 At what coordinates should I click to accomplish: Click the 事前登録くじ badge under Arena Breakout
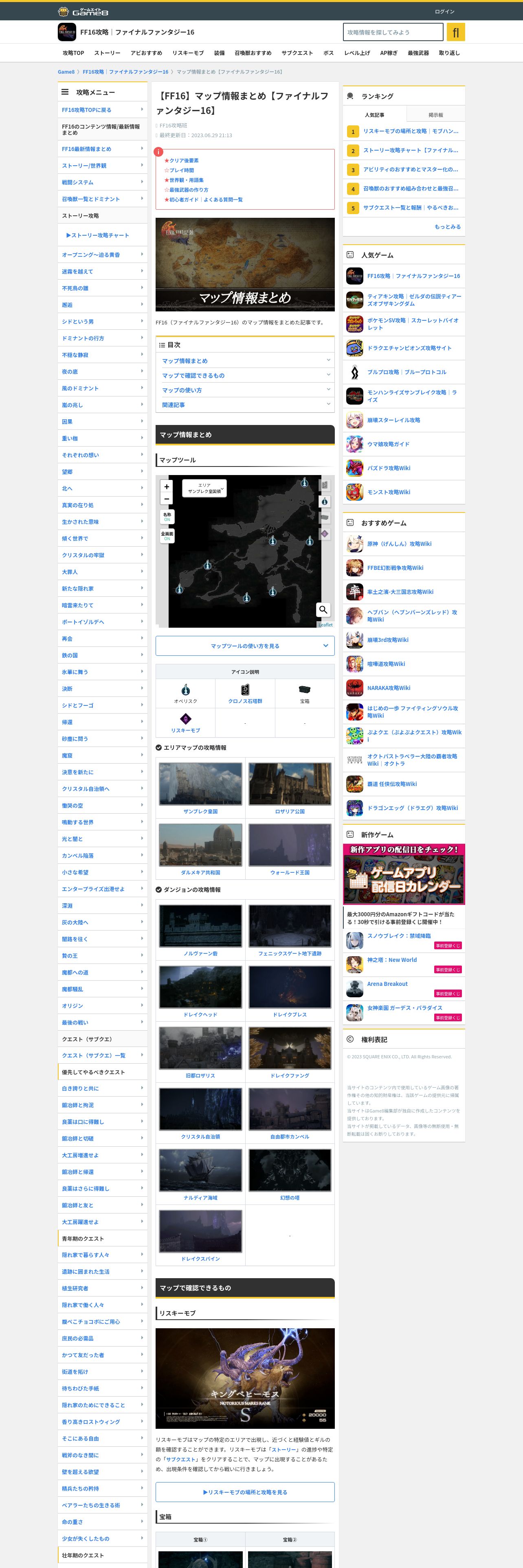point(448,993)
